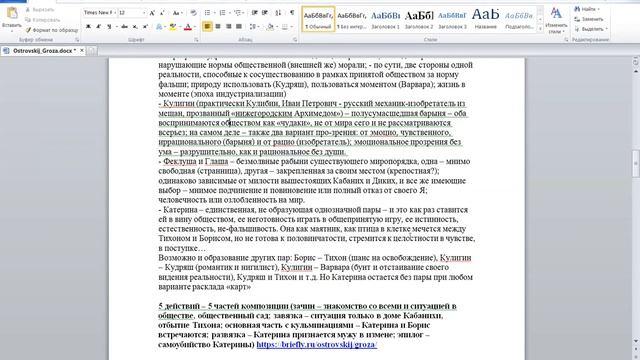The height and width of the screenshot is (360, 640).
Task: Apply the Заголовок 3 style
Action: (452, 19)
